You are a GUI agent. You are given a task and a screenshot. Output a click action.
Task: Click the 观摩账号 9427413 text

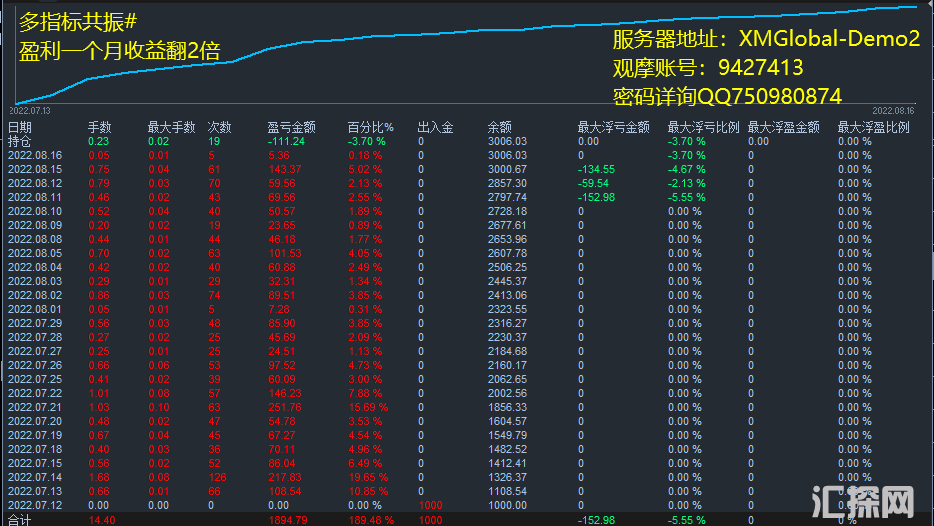[708, 68]
